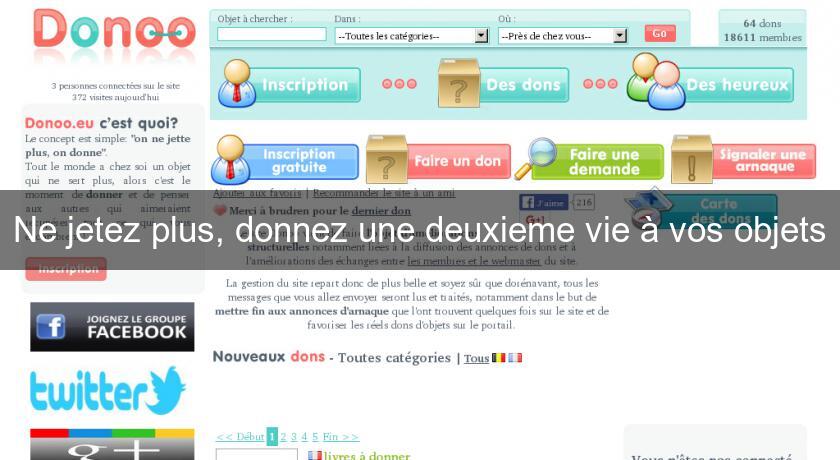Open the 'Près de chez vous' dropdown
This screenshot has height=460, width=840.
coord(562,36)
